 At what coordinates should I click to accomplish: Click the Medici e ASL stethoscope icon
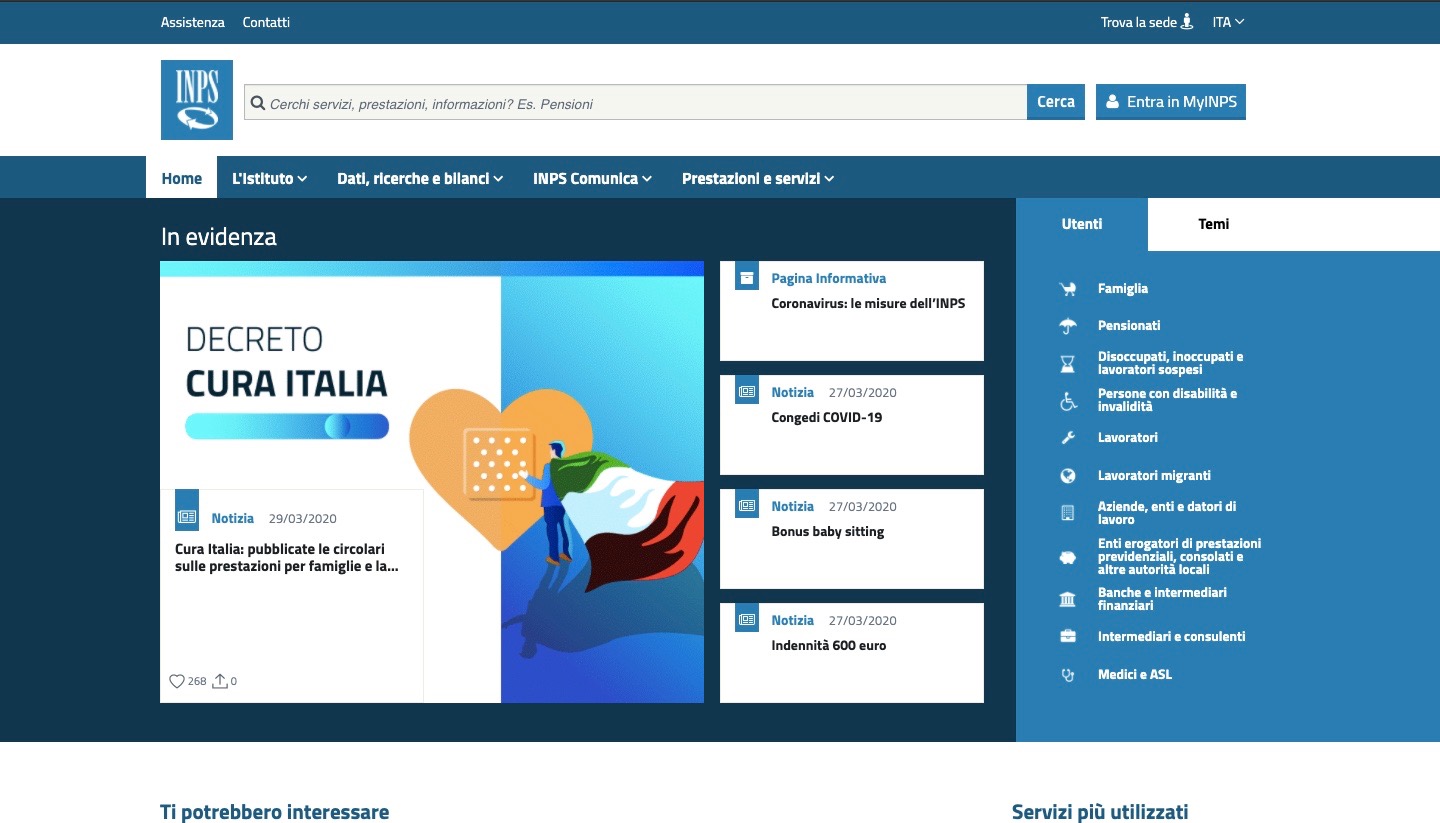click(1068, 675)
